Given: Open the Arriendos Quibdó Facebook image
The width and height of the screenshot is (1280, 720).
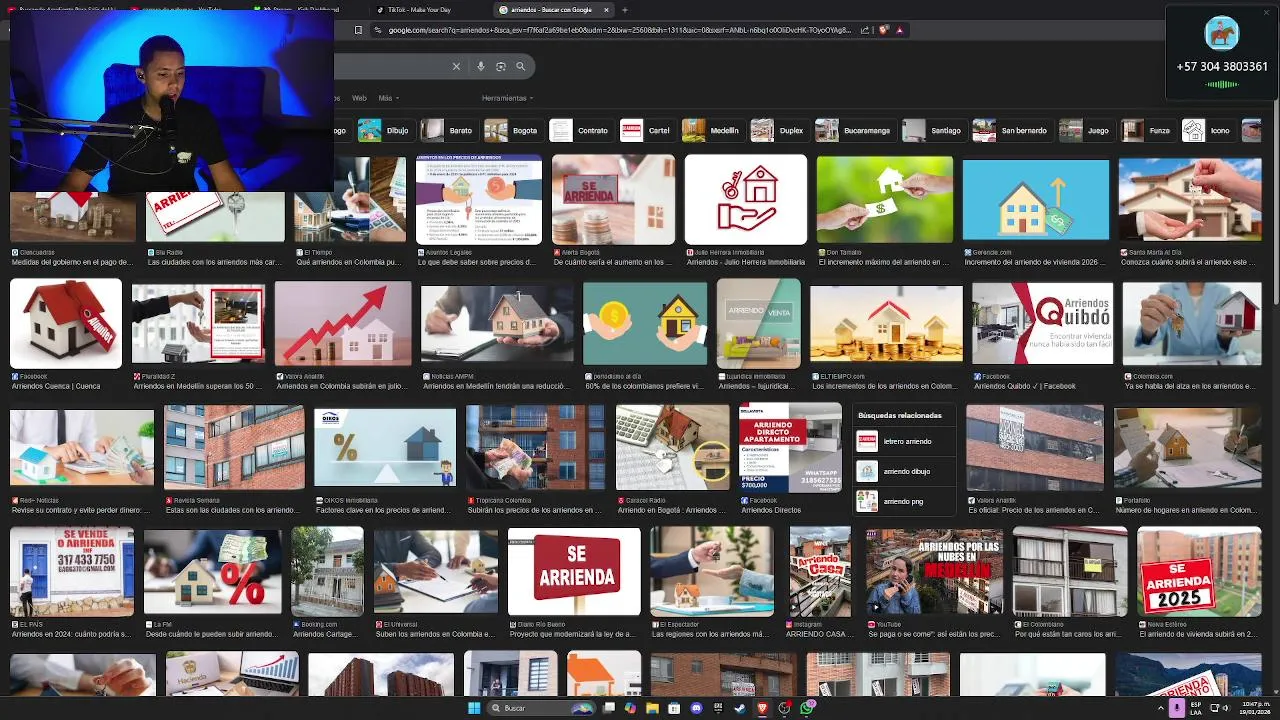Looking at the screenshot, I should pos(1042,324).
